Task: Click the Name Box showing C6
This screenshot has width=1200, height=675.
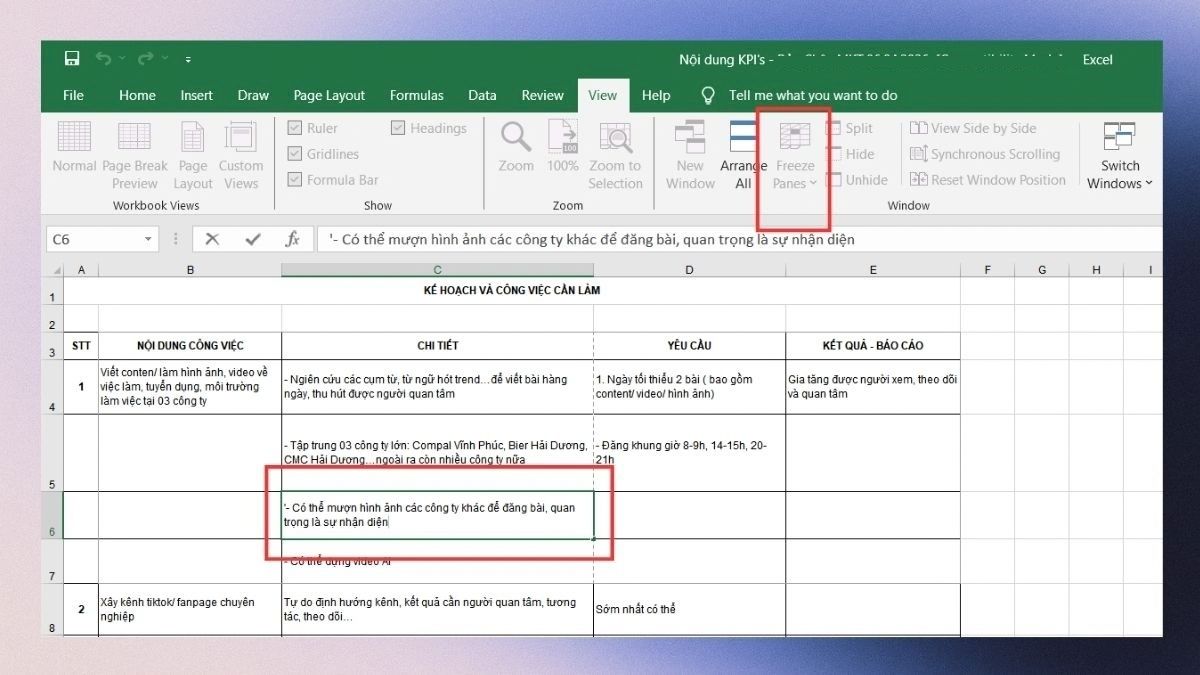Action: pyautogui.click(x=94, y=239)
